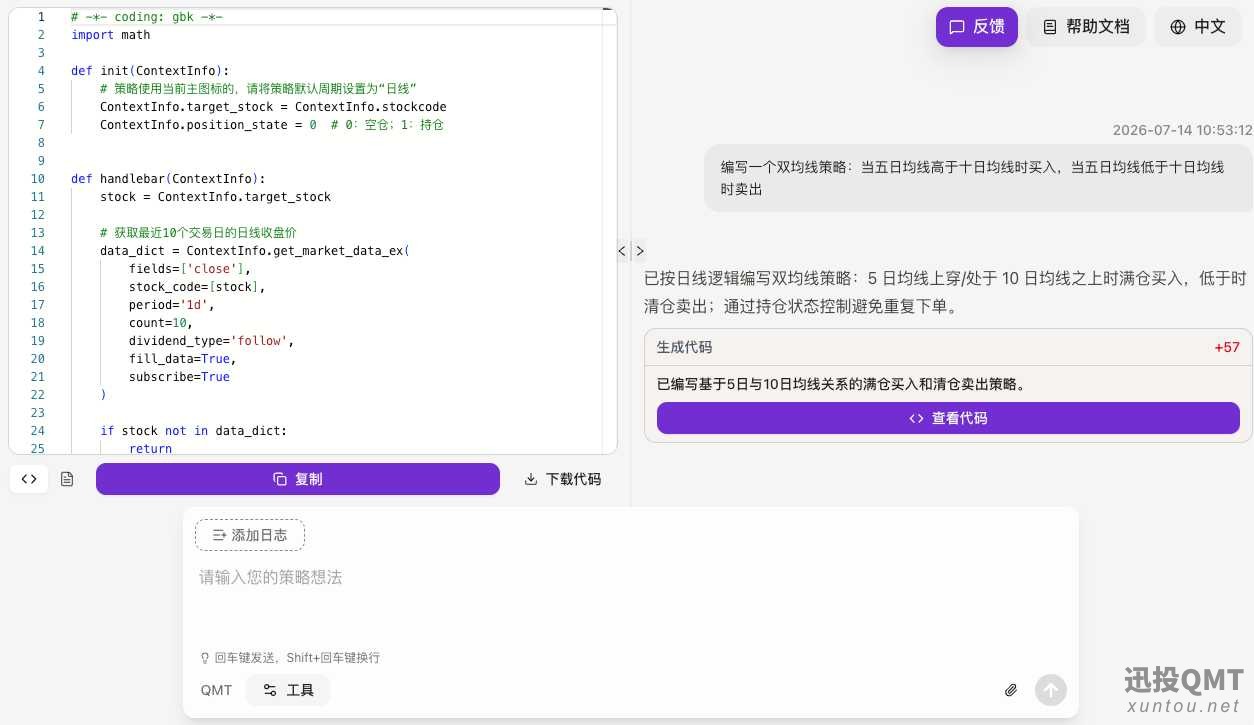Click code line "fields=['close'],"
The width and height of the screenshot is (1254, 725).
click(190, 269)
